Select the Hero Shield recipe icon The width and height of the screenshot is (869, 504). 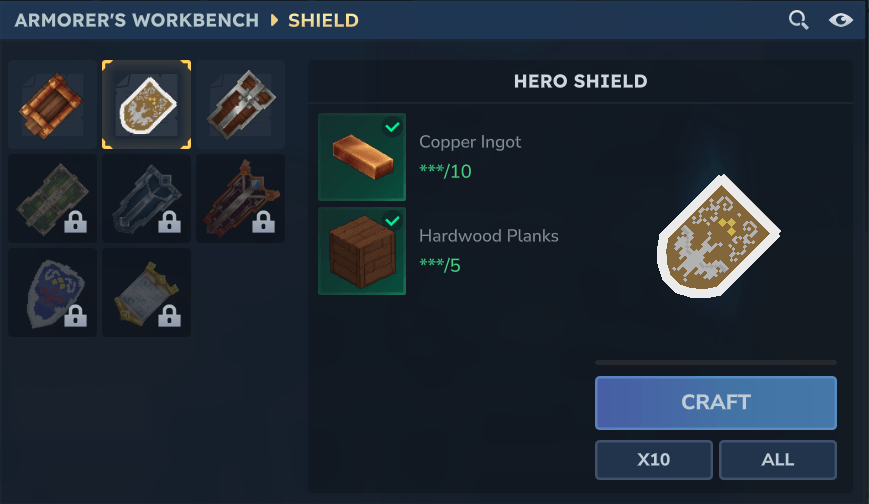point(146,105)
